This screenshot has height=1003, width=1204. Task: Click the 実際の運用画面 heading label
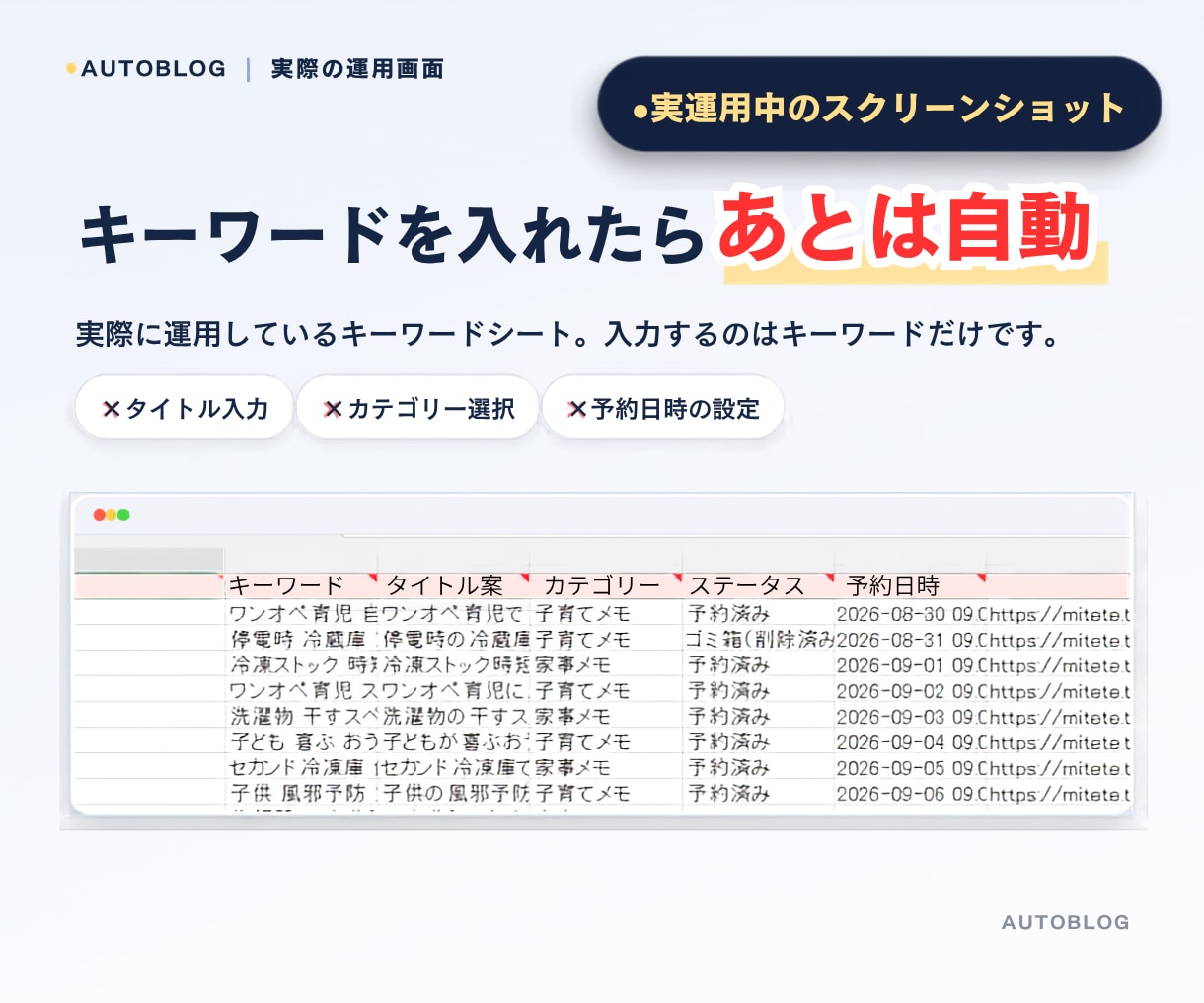[x=357, y=69]
